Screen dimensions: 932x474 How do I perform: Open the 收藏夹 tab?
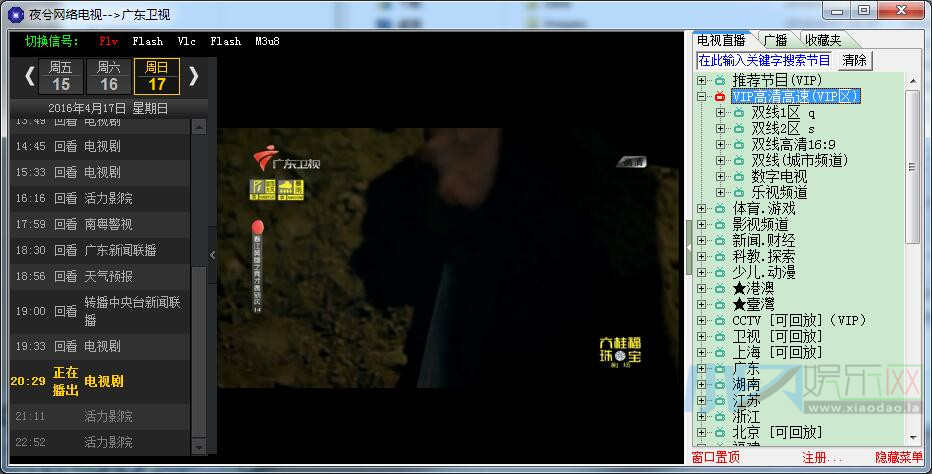[x=823, y=40]
